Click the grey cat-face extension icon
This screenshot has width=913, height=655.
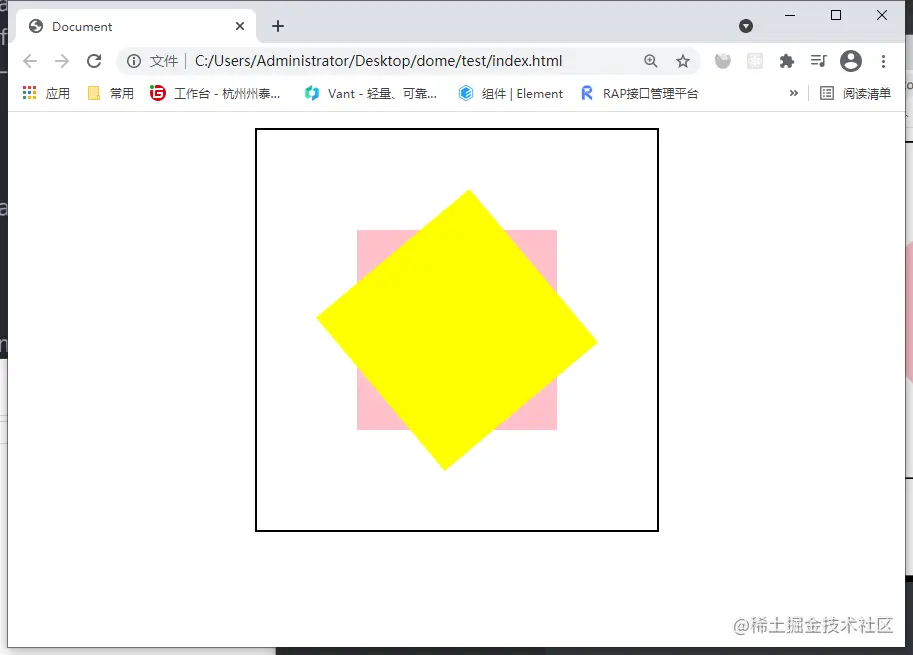(x=723, y=61)
